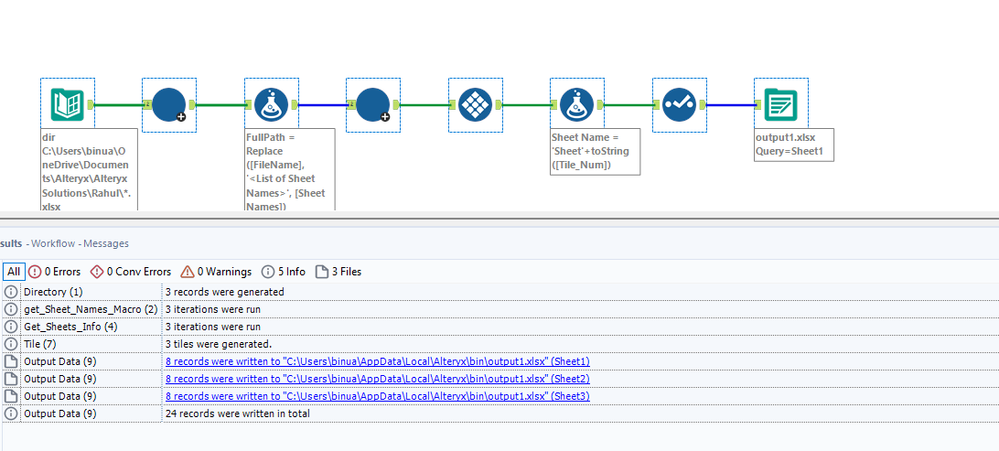Select the Directory input tool
The width and height of the screenshot is (999, 451).
click(67, 104)
